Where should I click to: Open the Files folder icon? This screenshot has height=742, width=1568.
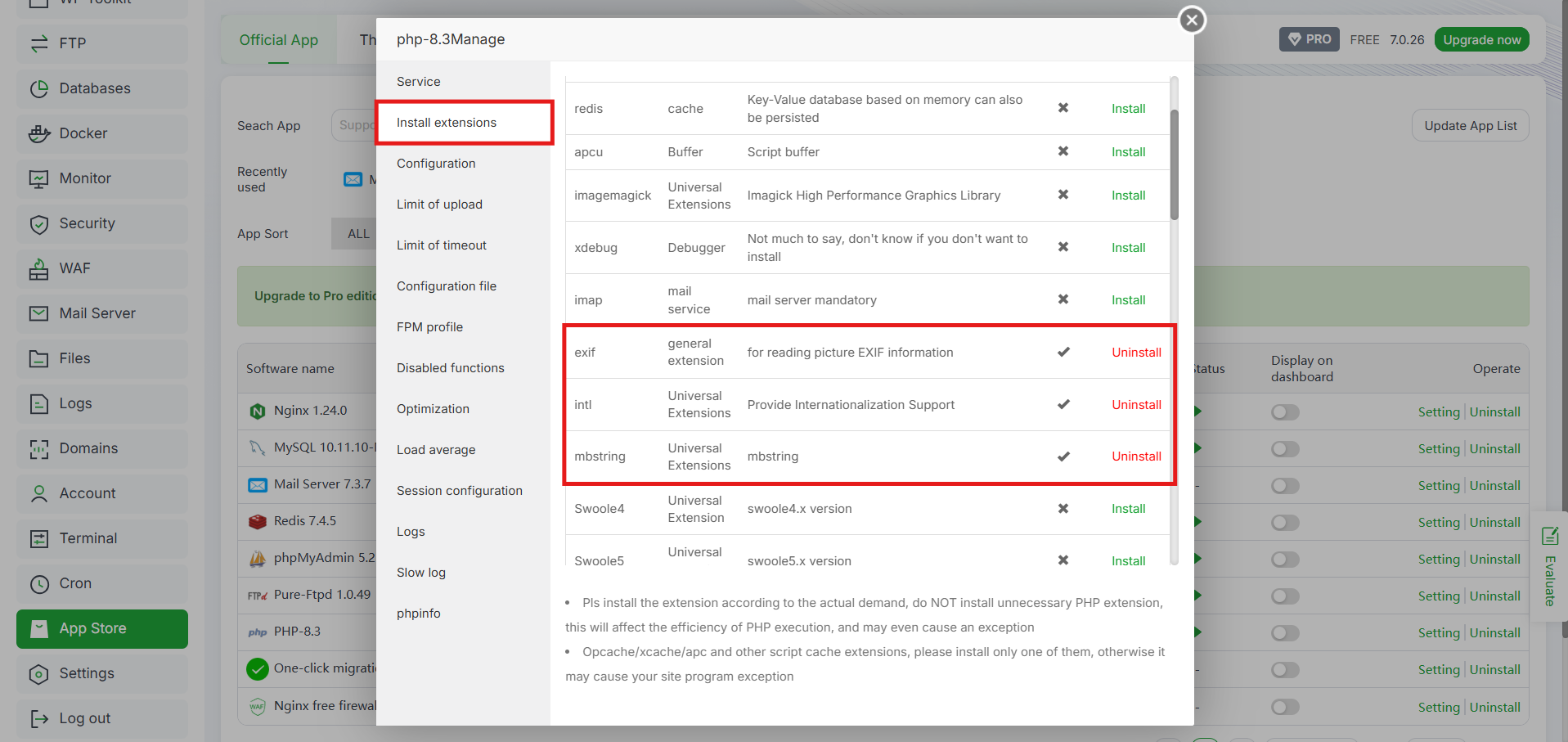click(38, 358)
